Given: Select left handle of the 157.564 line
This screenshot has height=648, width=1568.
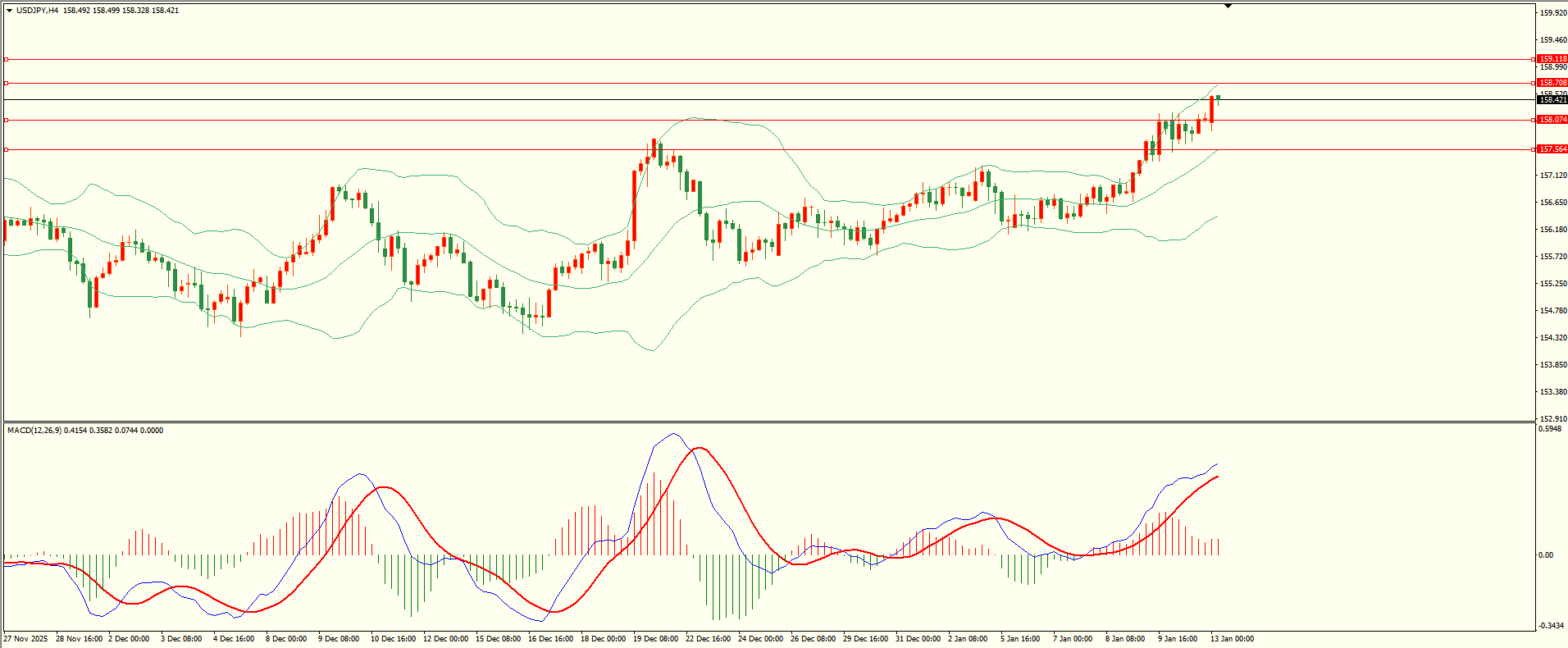Looking at the screenshot, I should [7, 149].
